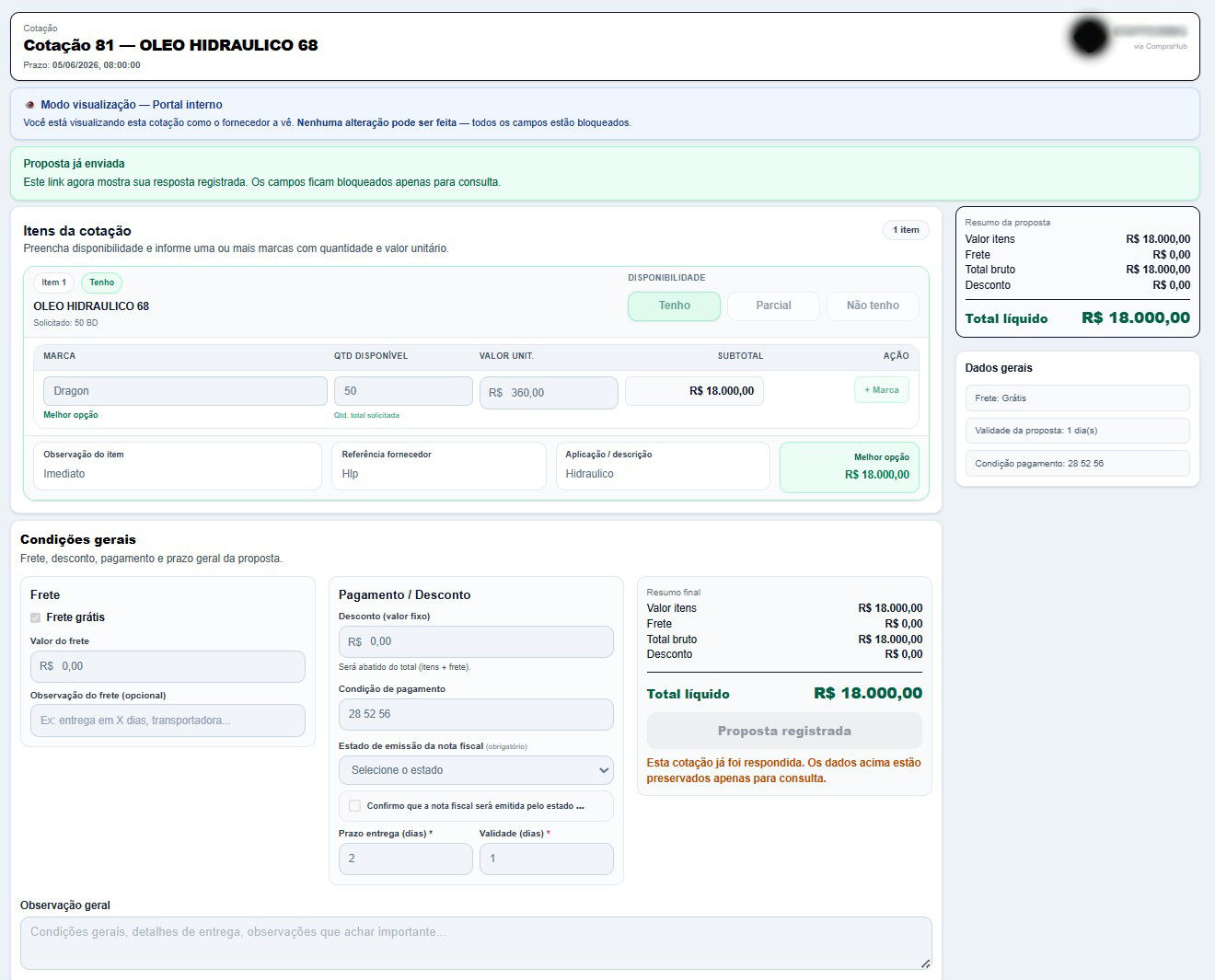Viewport: 1215px width, 980px height.
Task: Click the Proposta registrada button
Action: click(x=784, y=731)
